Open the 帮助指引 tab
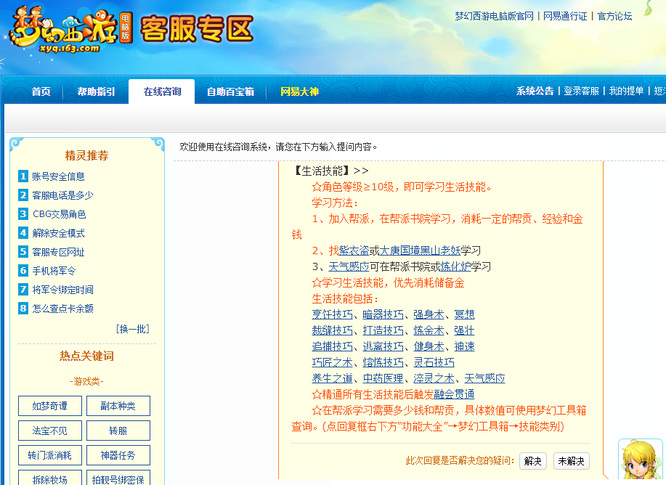The width and height of the screenshot is (666, 485). coord(96,91)
